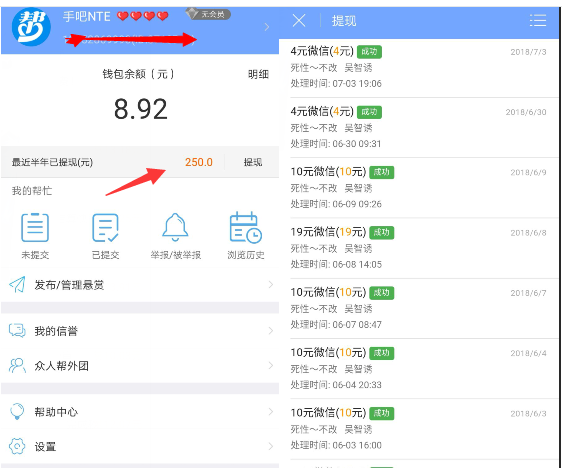Screen dimensions: 562x468
Task: Open 设置 chevron
Action: pyautogui.click(x=271, y=446)
